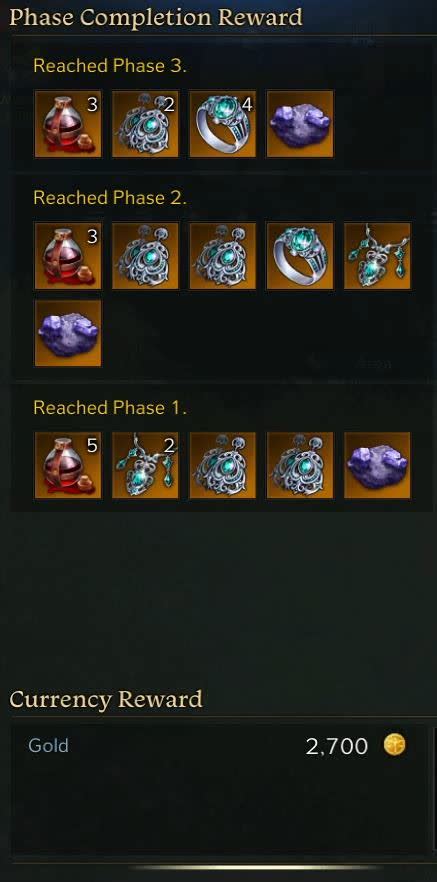
Task: Select the Phase 2 necklace icon
Action: coord(377,256)
